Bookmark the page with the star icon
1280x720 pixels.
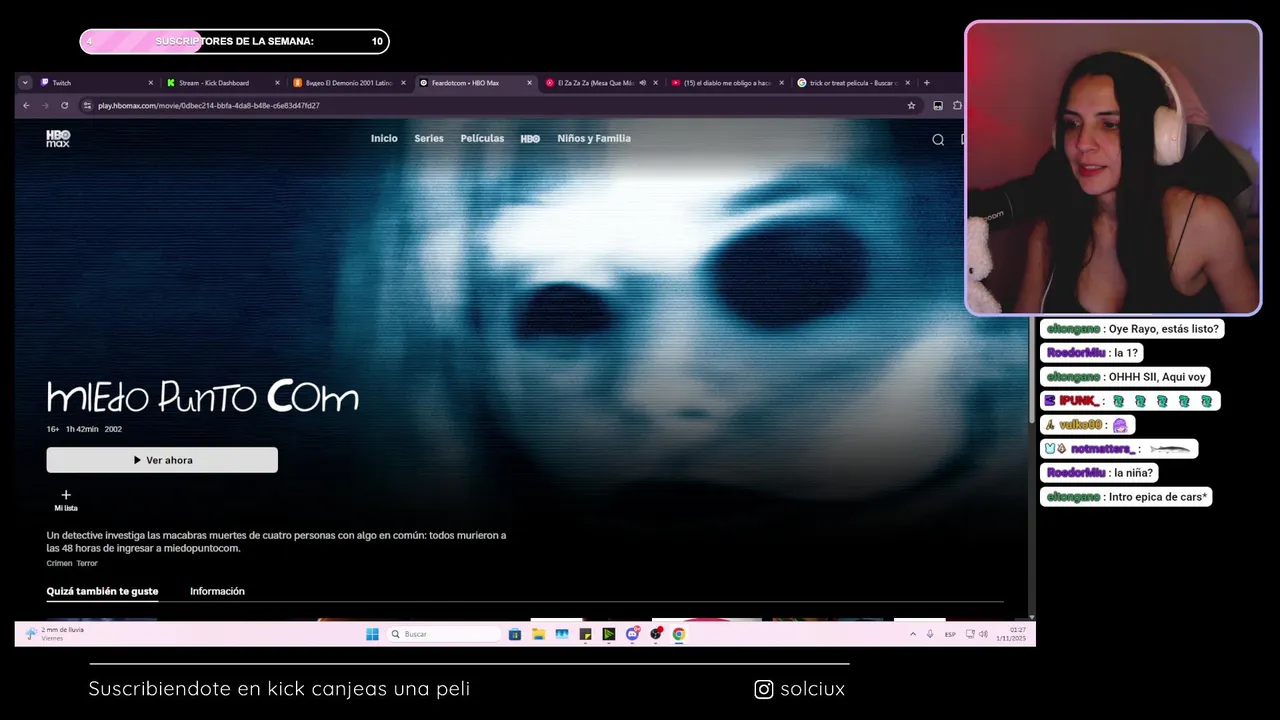point(911,105)
